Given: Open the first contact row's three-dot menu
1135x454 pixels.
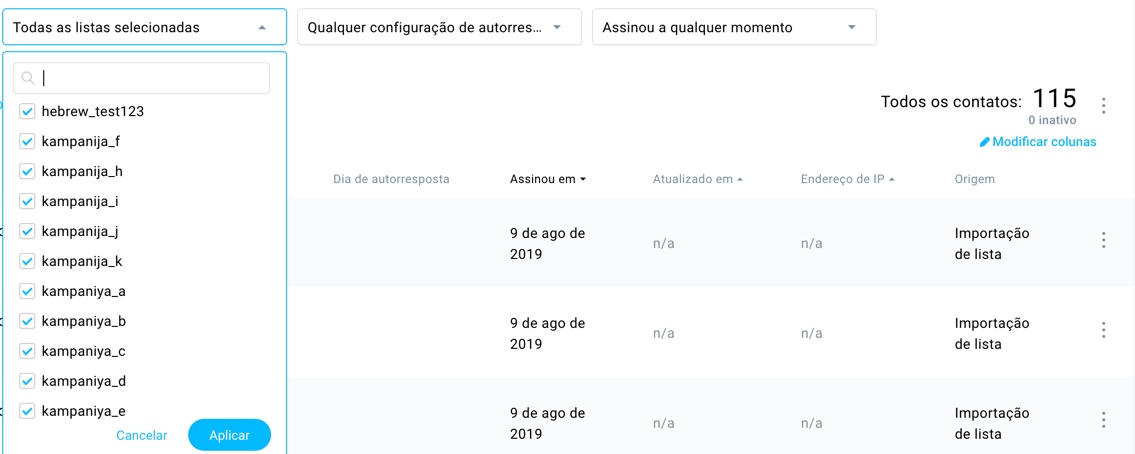Looking at the screenshot, I should point(1104,240).
